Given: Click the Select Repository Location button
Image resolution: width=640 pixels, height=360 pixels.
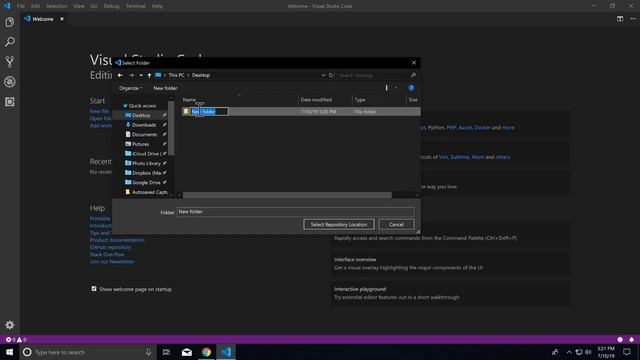Looking at the screenshot, I should (339, 224).
